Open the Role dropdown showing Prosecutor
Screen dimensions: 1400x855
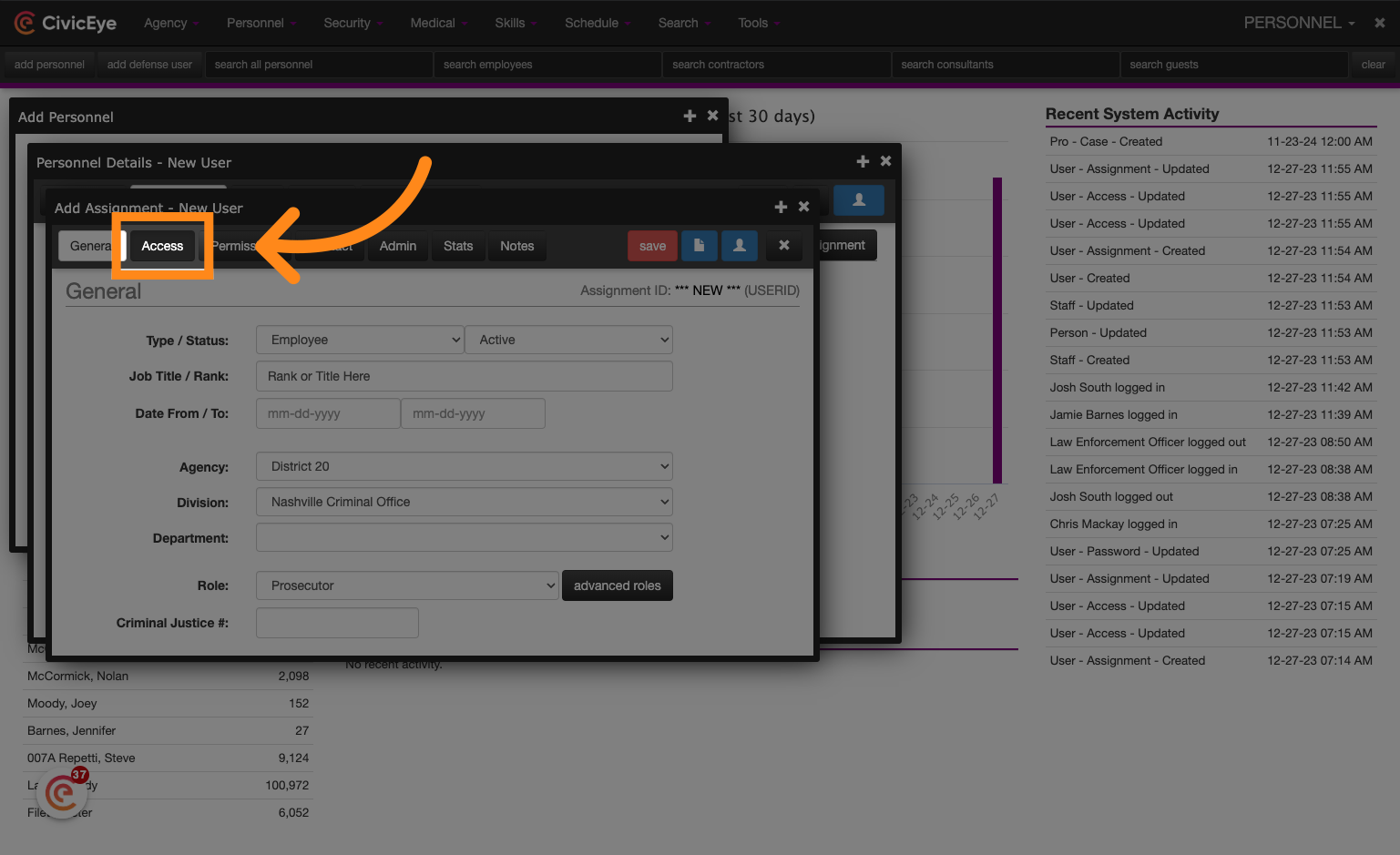point(407,585)
